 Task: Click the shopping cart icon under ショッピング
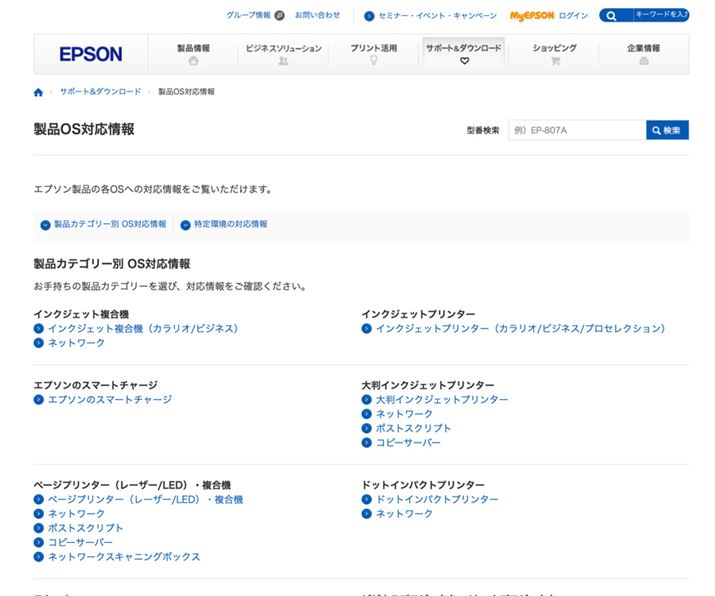[x=554, y=61]
